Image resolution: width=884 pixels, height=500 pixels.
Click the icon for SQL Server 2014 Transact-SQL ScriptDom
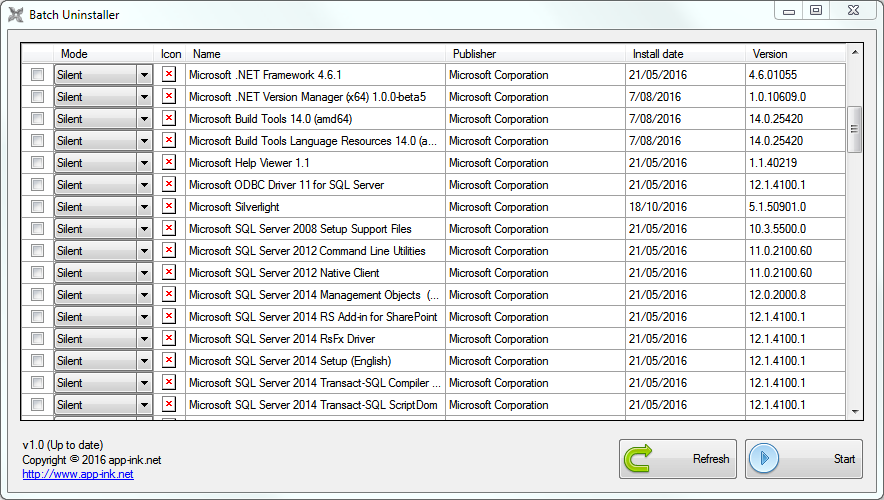pos(169,404)
